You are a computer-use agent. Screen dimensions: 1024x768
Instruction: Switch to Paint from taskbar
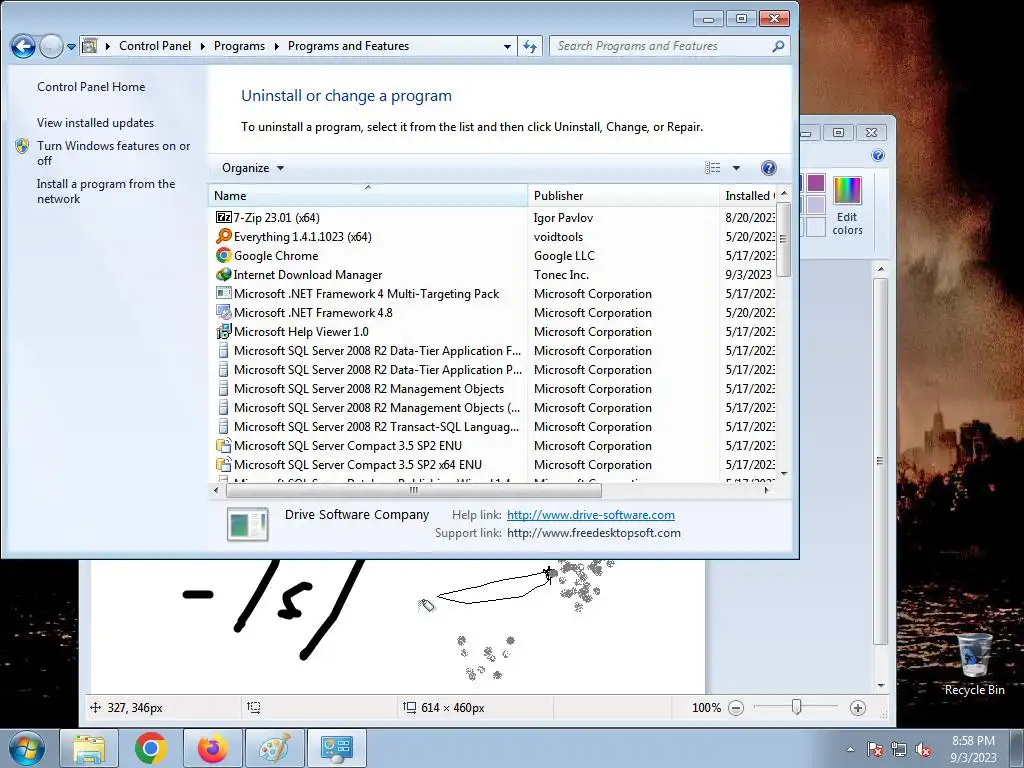coord(275,748)
